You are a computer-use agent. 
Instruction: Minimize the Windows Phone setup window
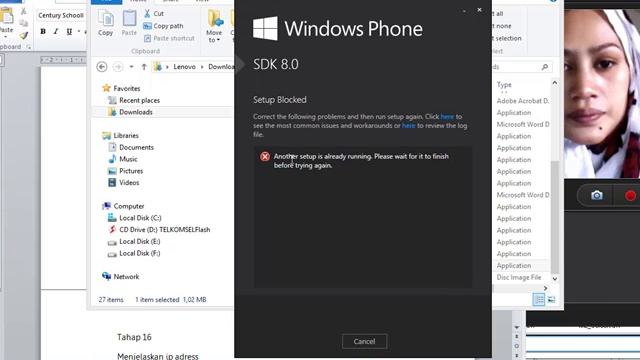[x=464, y=11]
